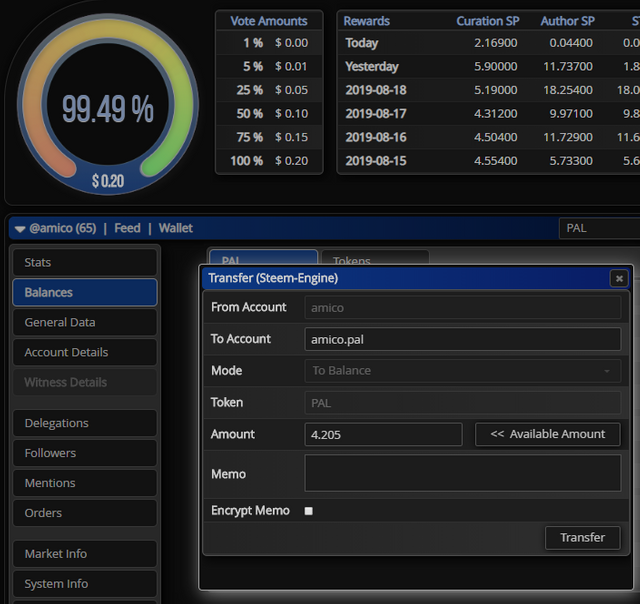This screenshot has height=604, width=640.
Task: Click the Author SP column header
Action: tap(567, 21)
